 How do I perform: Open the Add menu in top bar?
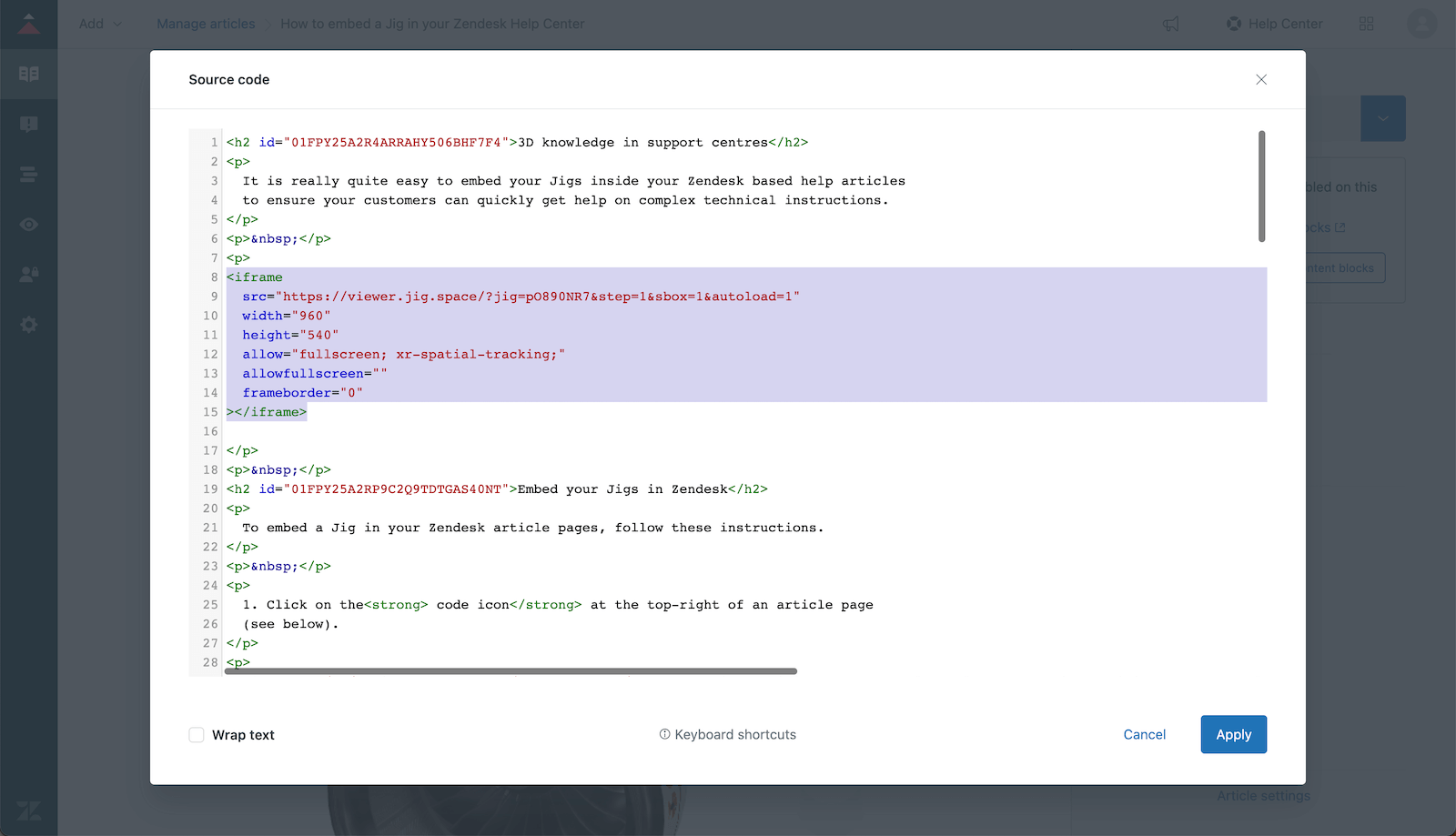[100, 24]
